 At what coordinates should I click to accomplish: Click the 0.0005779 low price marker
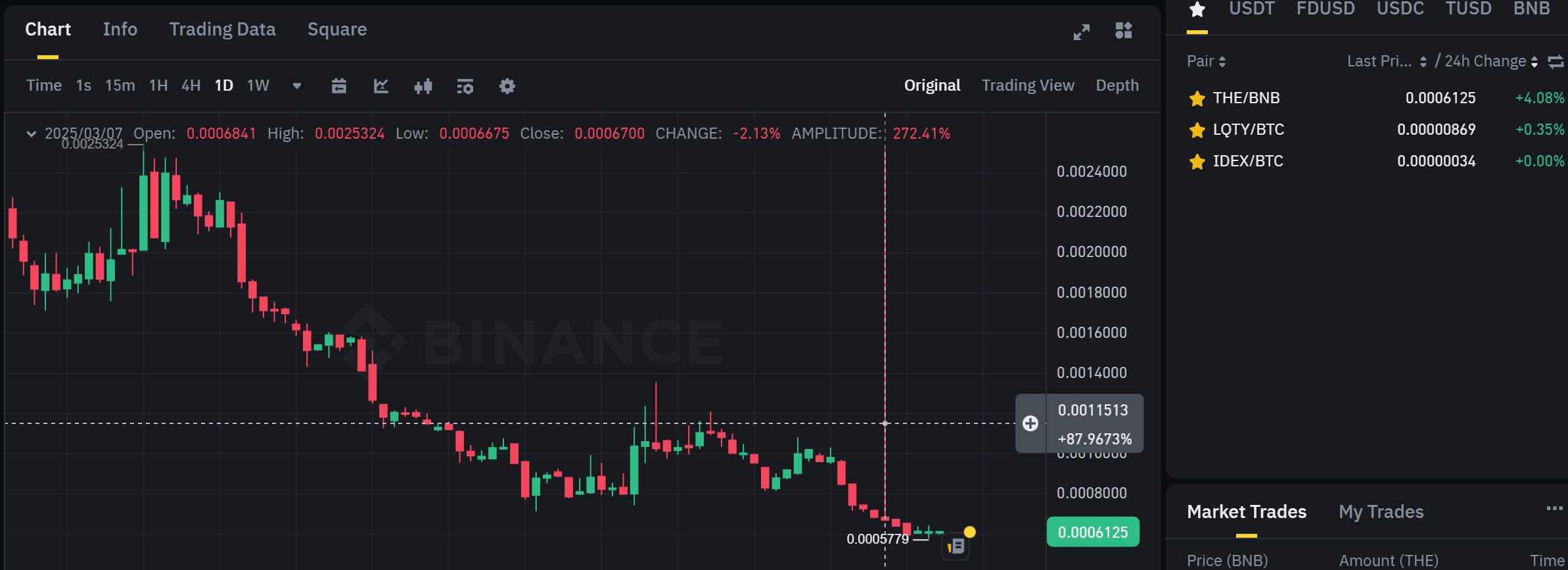(877, 539)
